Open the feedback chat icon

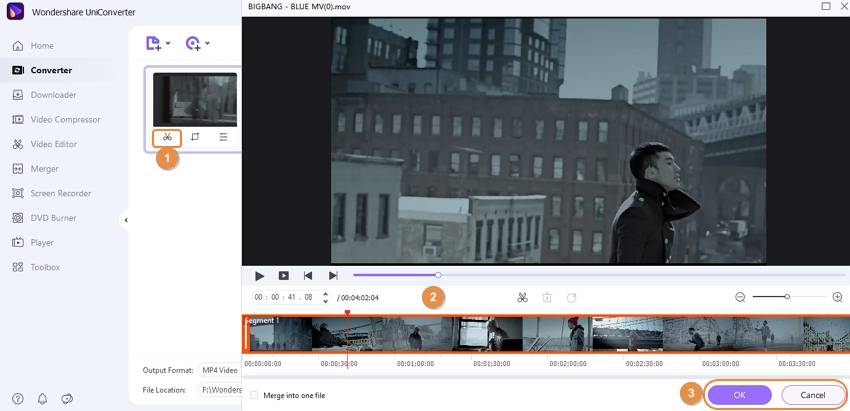(67, 399)
